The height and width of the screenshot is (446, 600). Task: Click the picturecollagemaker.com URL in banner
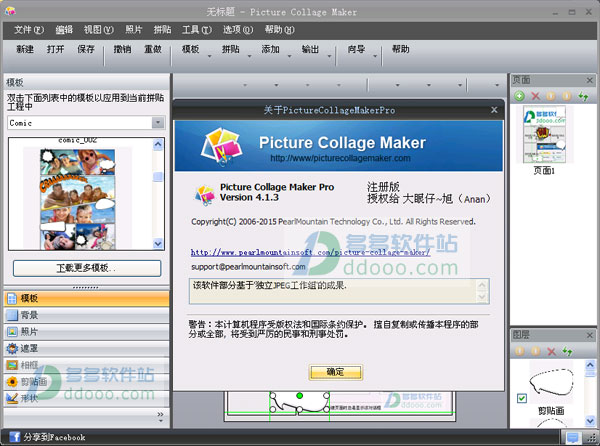340,158
